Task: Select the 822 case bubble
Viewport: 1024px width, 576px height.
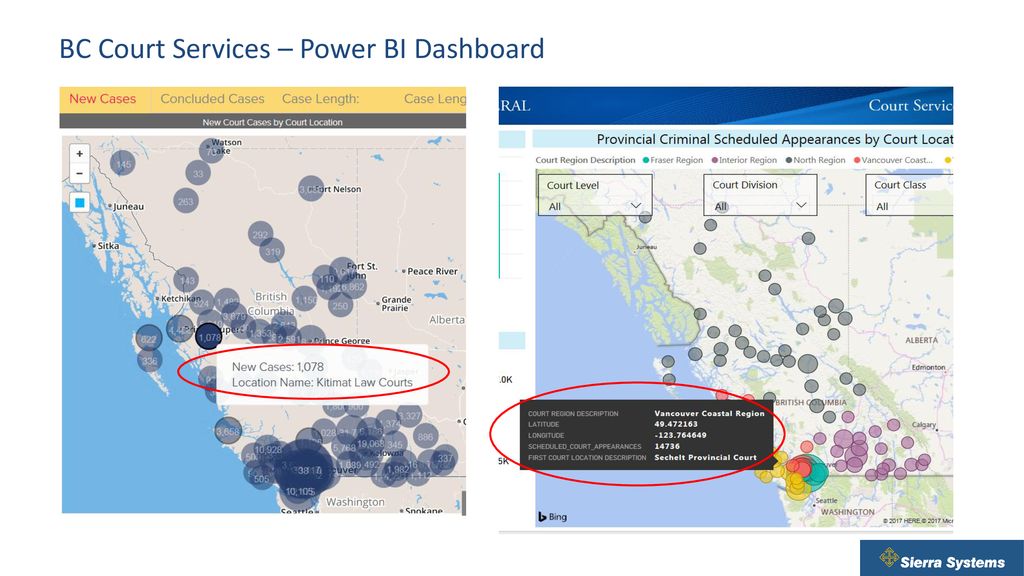Action: [149, 339]
